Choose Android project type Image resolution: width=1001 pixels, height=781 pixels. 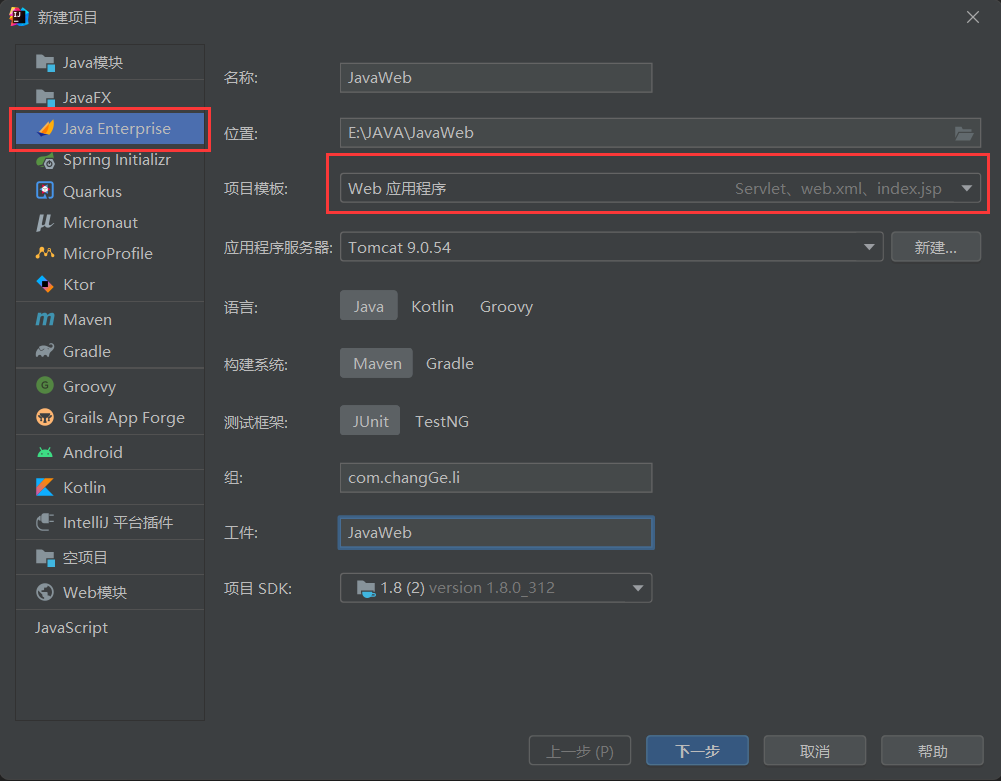pyautogui.click(x=110, y=452)
